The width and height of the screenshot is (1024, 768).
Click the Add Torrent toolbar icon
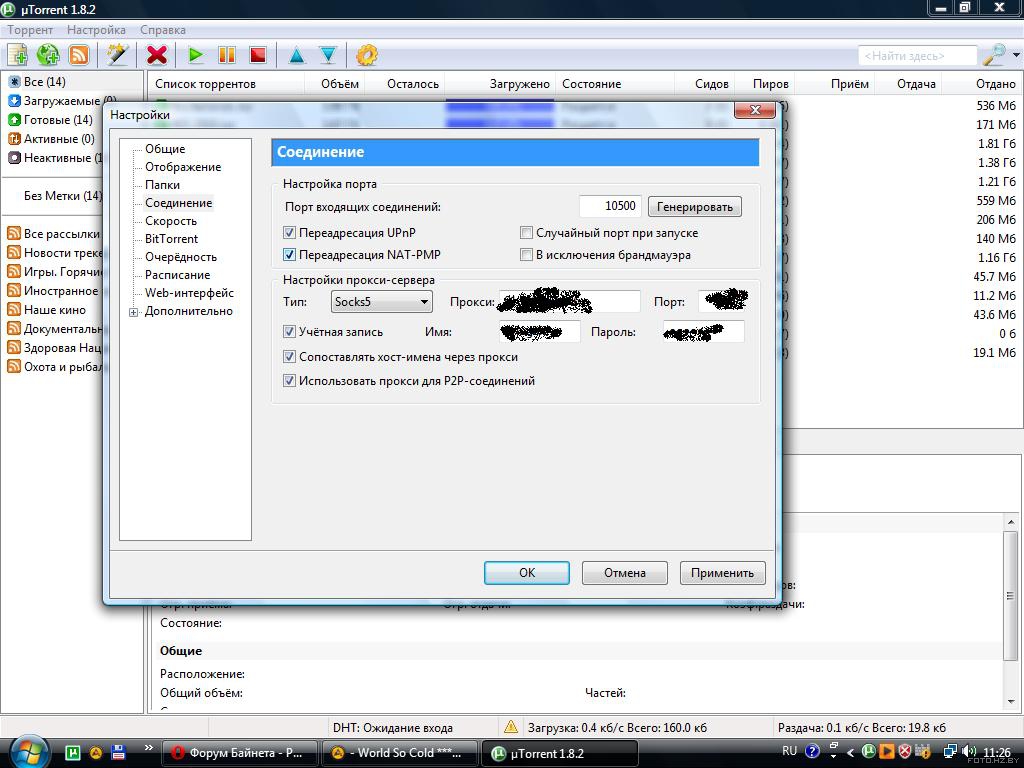pyautogui.click(x=17, y=55)
